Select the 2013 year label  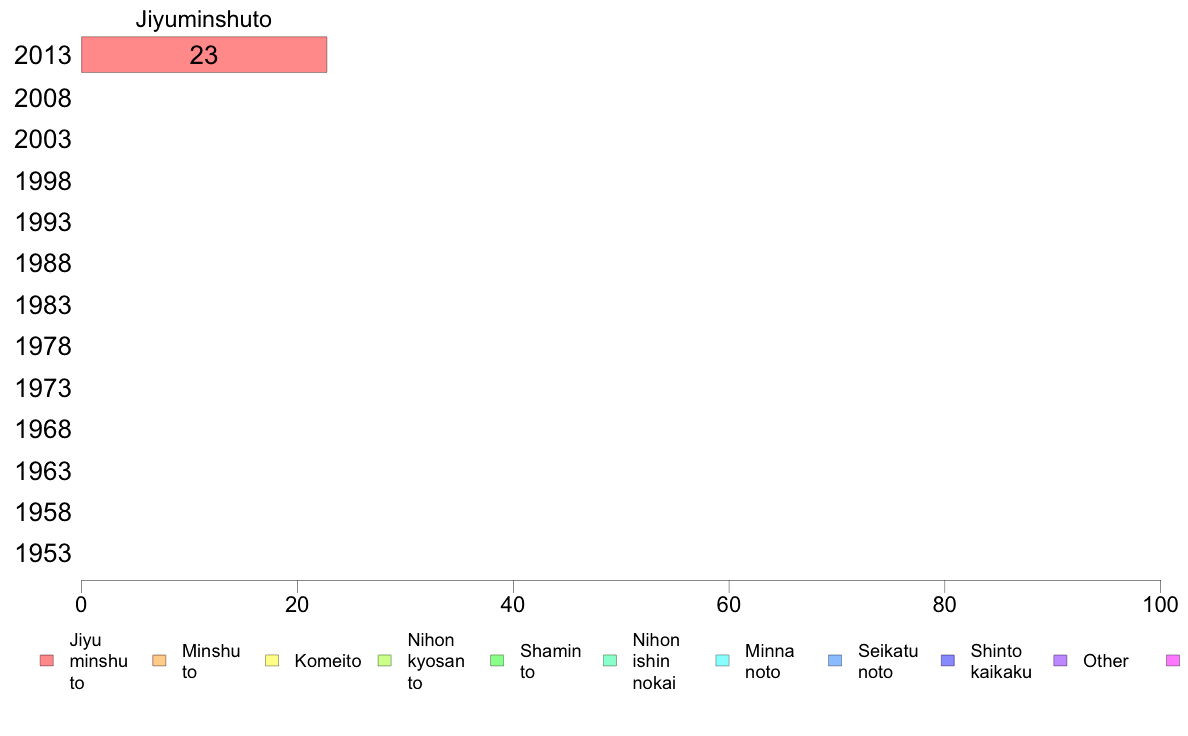click(x=42, y=55)
